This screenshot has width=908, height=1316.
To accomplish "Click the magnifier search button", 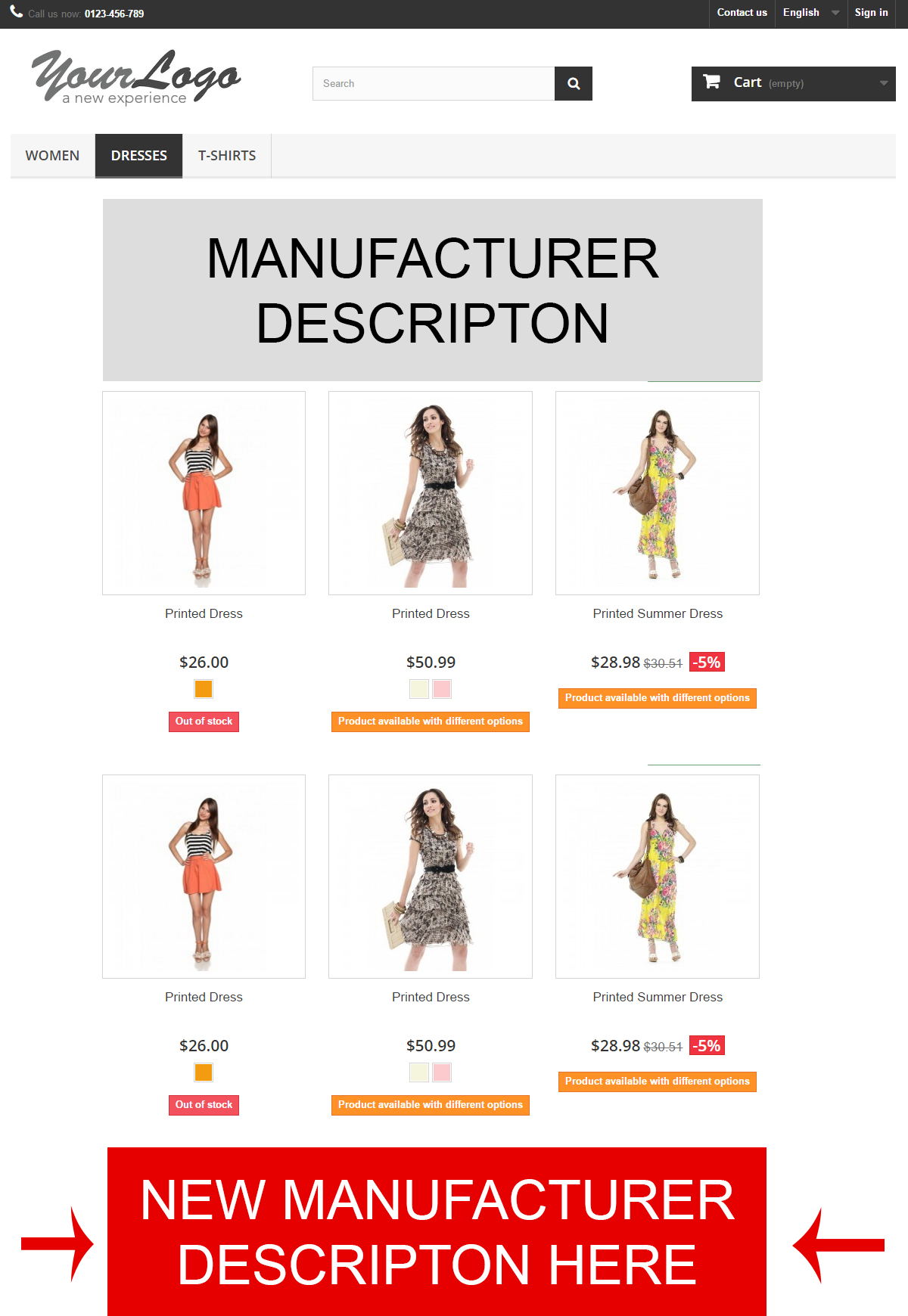I will (x=574, y=83).
